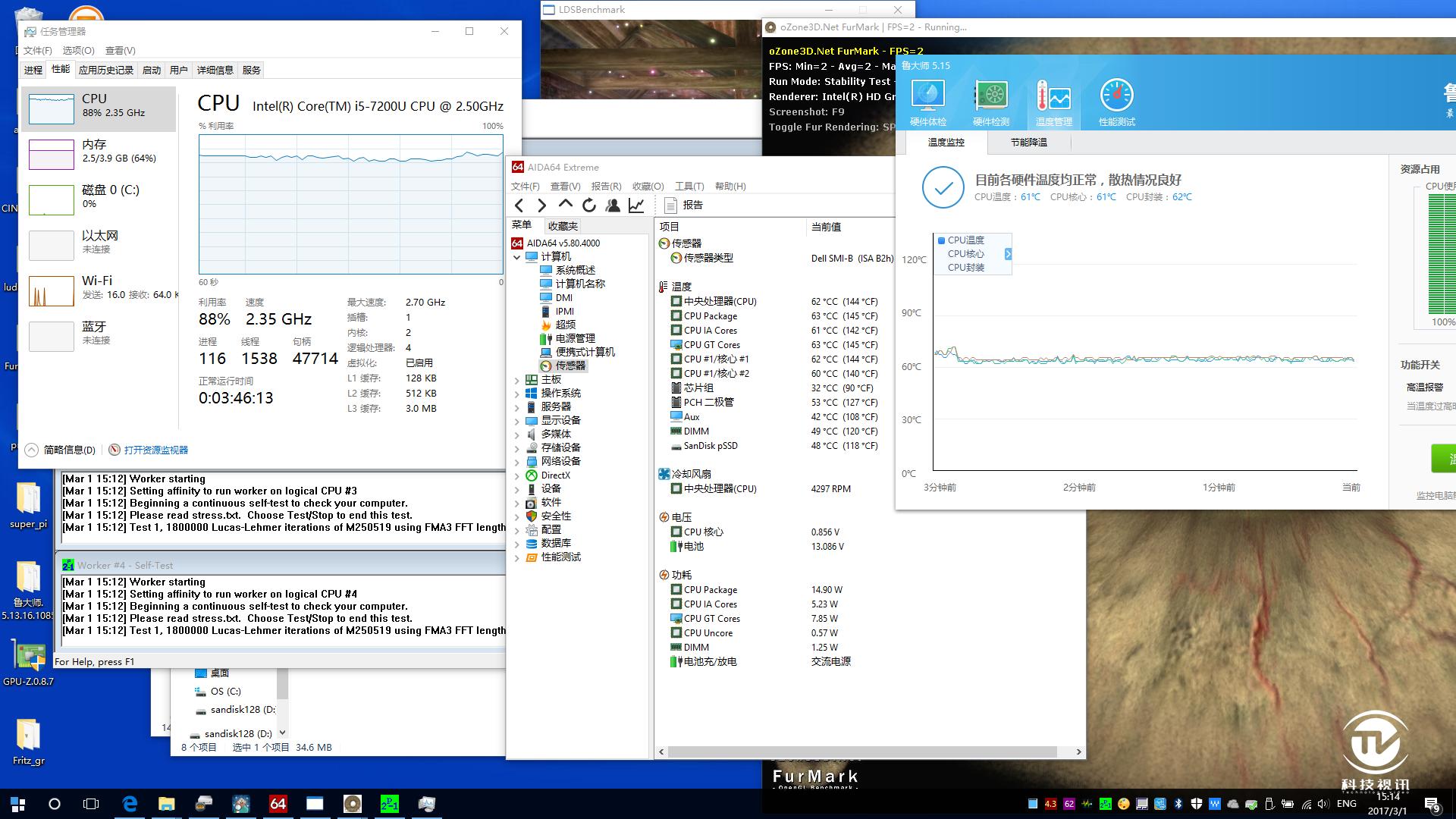Open AIDA64 from the taskbar

tap(278, 804)
